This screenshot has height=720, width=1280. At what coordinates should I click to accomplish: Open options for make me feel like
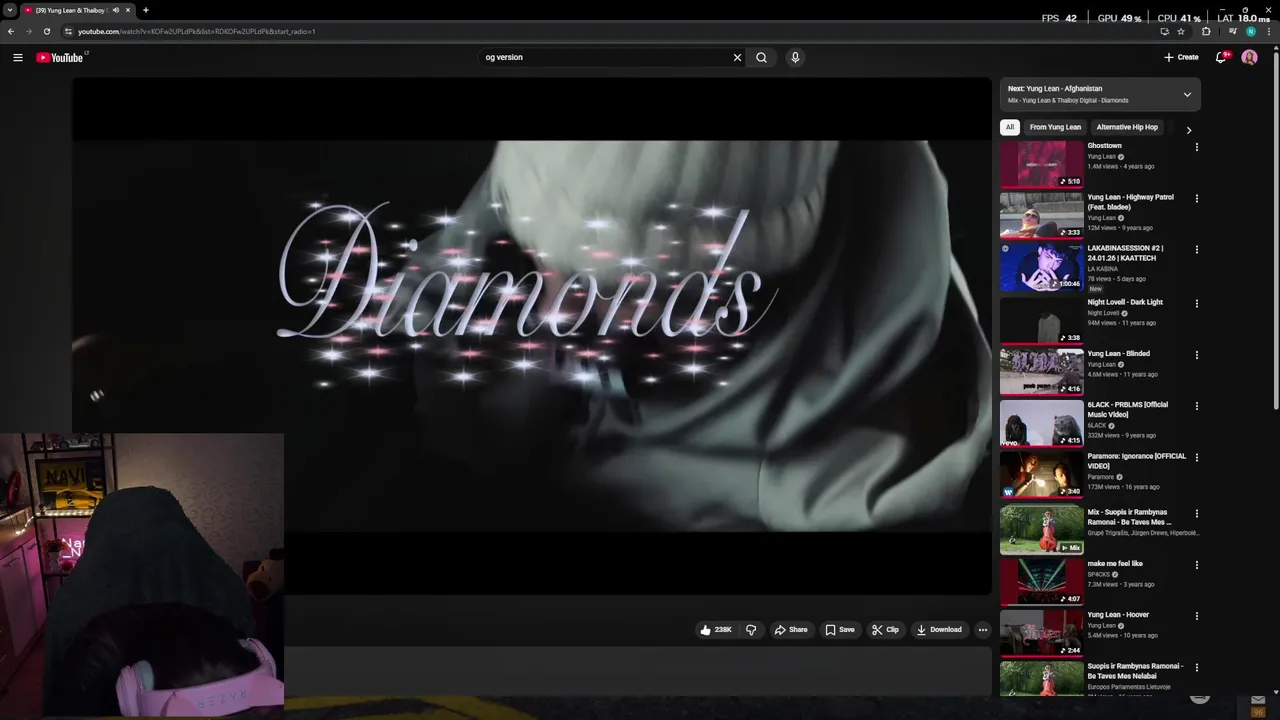1196,565
